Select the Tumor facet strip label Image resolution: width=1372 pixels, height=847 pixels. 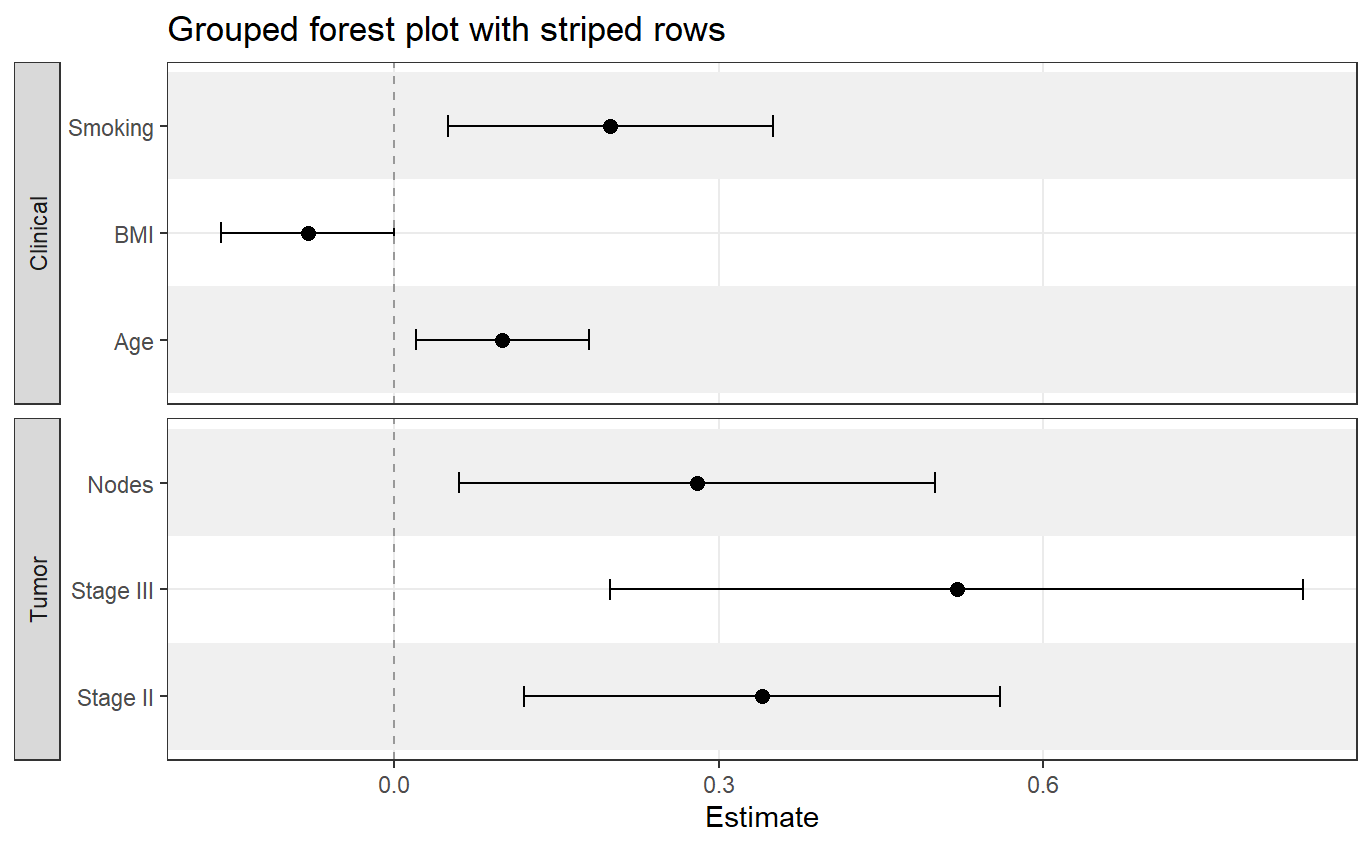38,589
